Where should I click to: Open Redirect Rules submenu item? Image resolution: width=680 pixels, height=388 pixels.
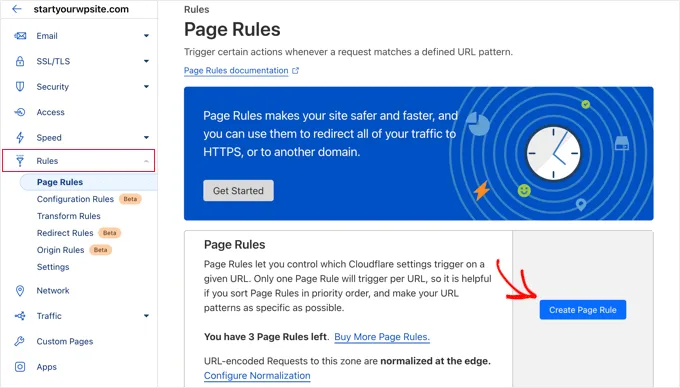[65, 233]
